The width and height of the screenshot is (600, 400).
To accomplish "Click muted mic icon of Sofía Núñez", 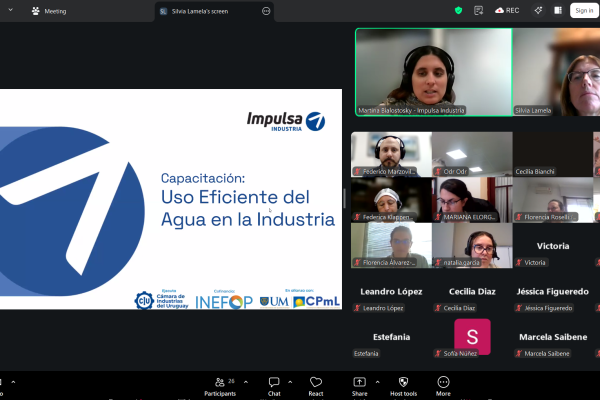I will point(438,353).
